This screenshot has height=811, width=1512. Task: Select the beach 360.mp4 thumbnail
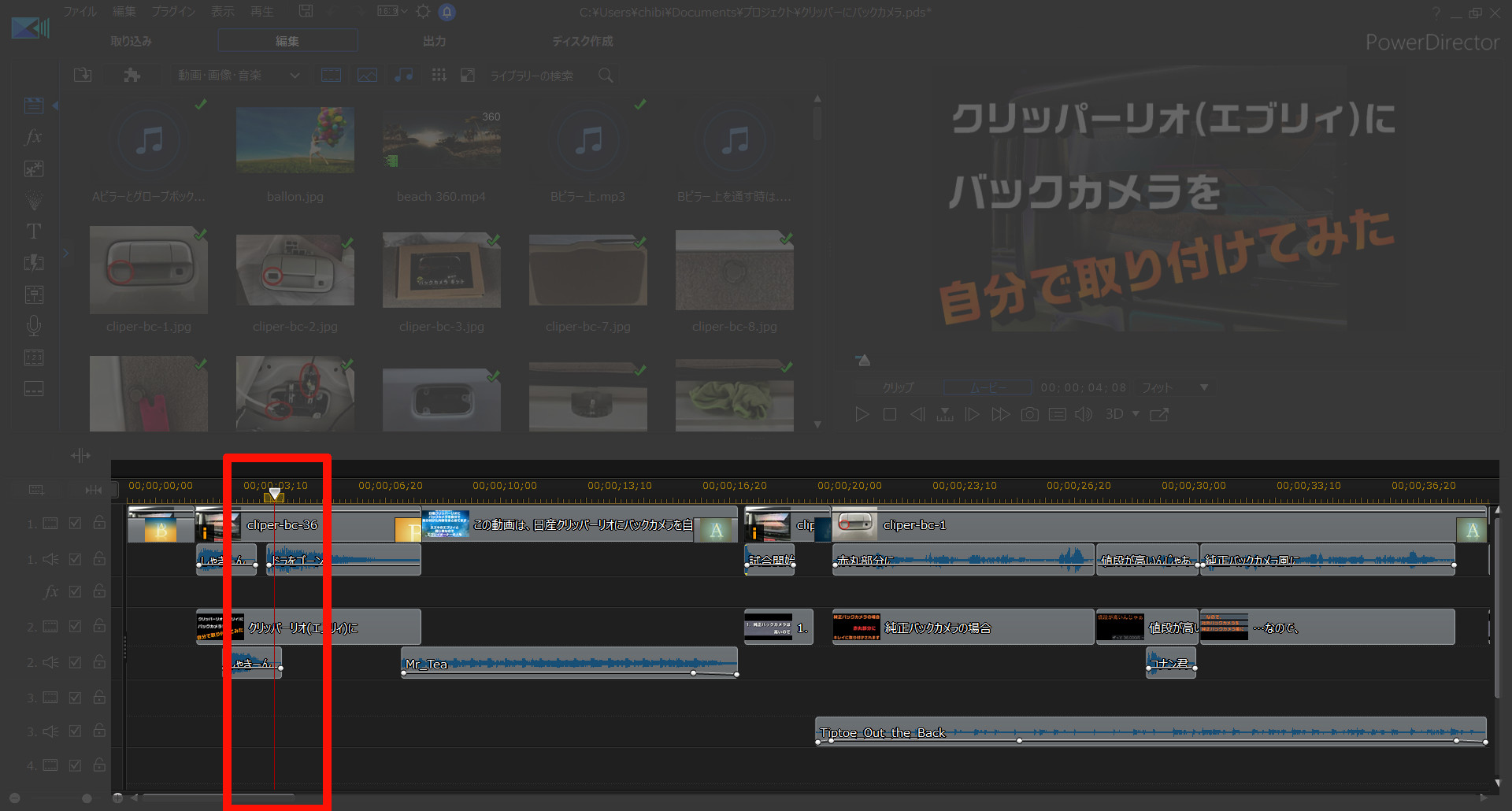click(442, 140)
